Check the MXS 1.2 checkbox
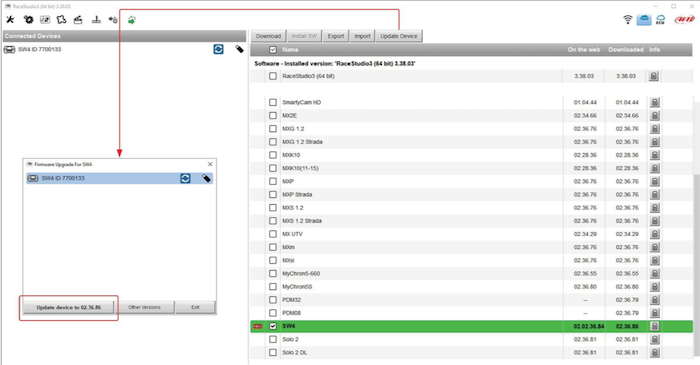 [273, 208]
